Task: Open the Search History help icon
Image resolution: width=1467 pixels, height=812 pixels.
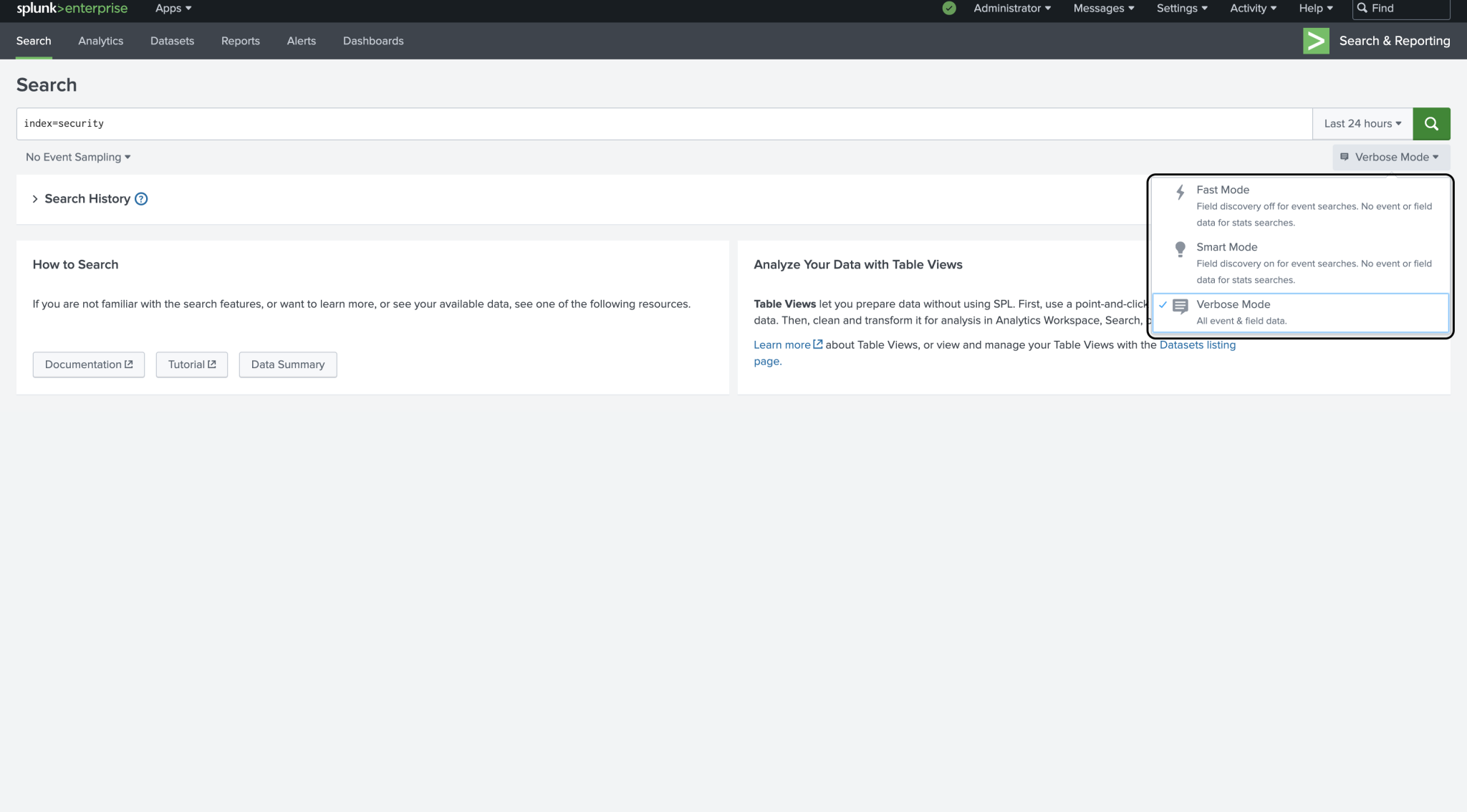Action: [140, 198]
